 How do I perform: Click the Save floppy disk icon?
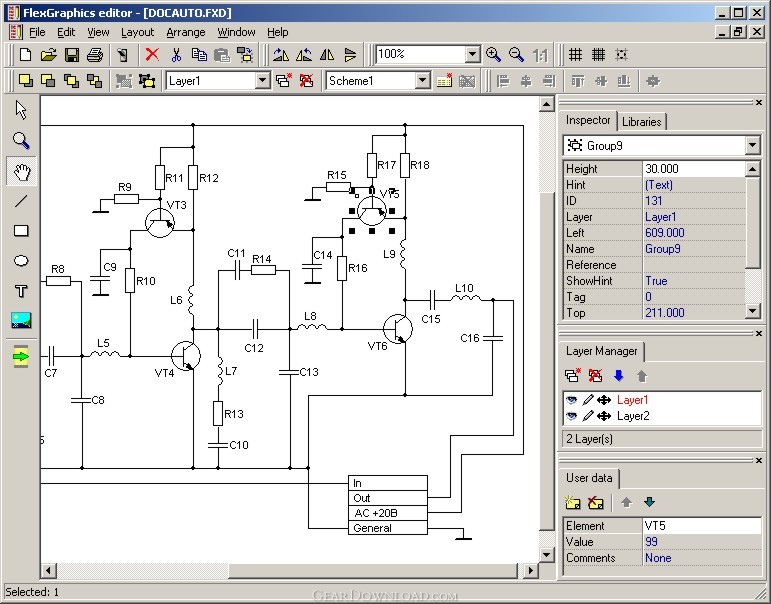72,54
